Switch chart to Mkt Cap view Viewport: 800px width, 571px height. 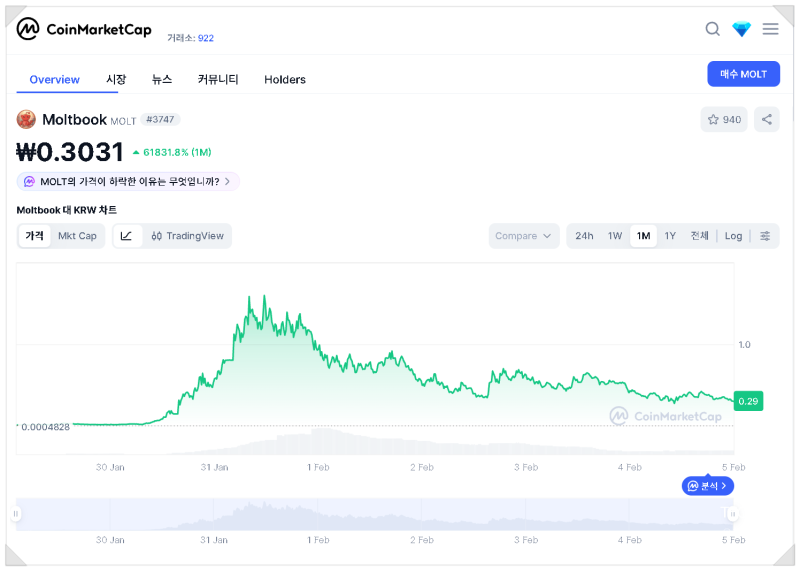pos(77,236)
